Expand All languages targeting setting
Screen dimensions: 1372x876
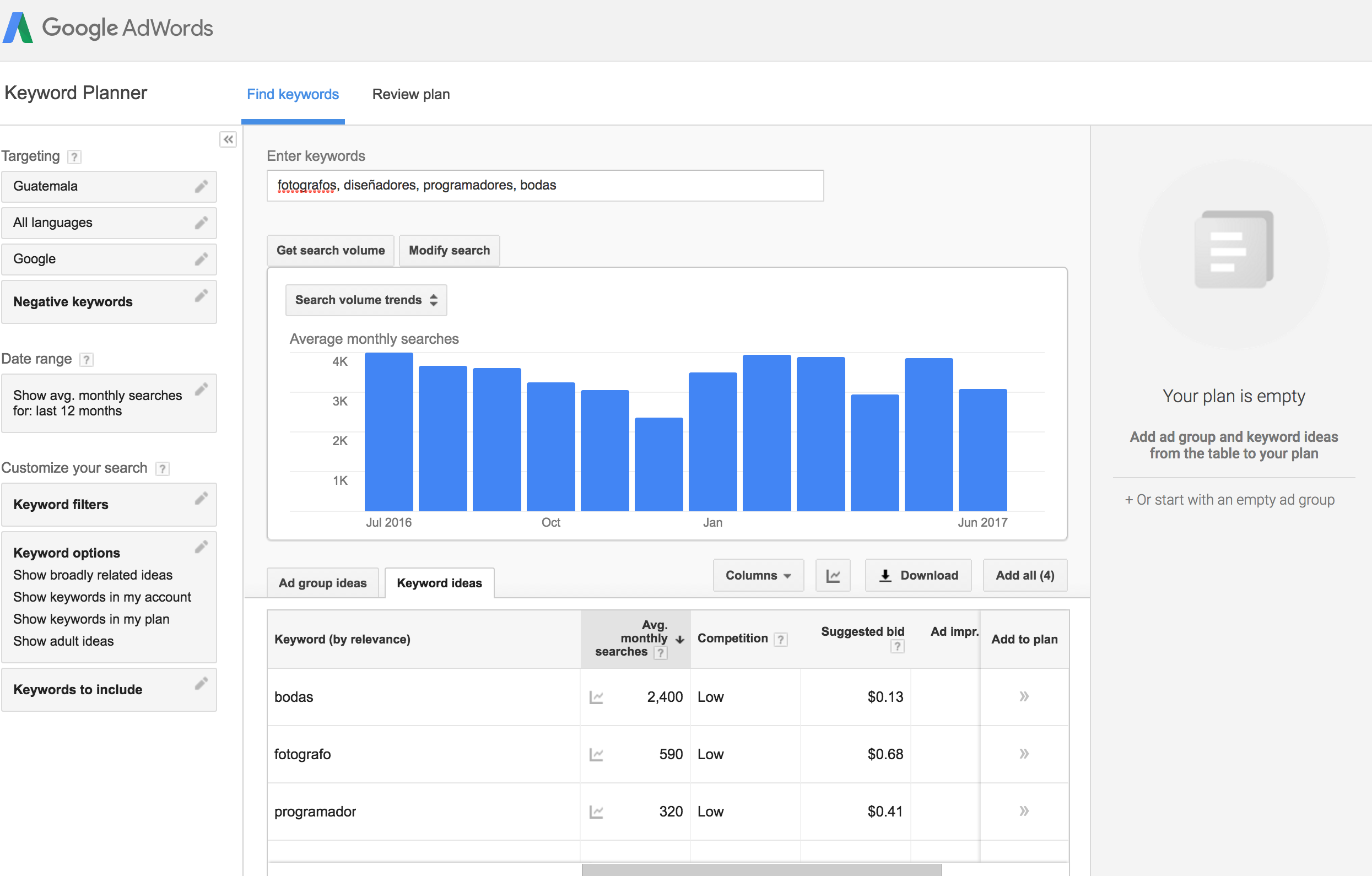[109, 223]
